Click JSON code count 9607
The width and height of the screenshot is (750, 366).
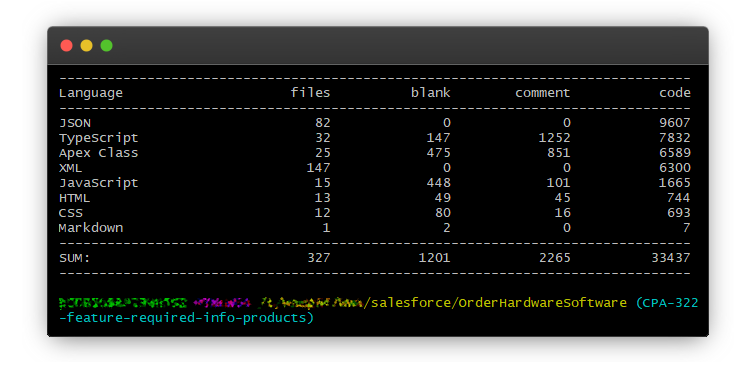click(x=674, y=123)
